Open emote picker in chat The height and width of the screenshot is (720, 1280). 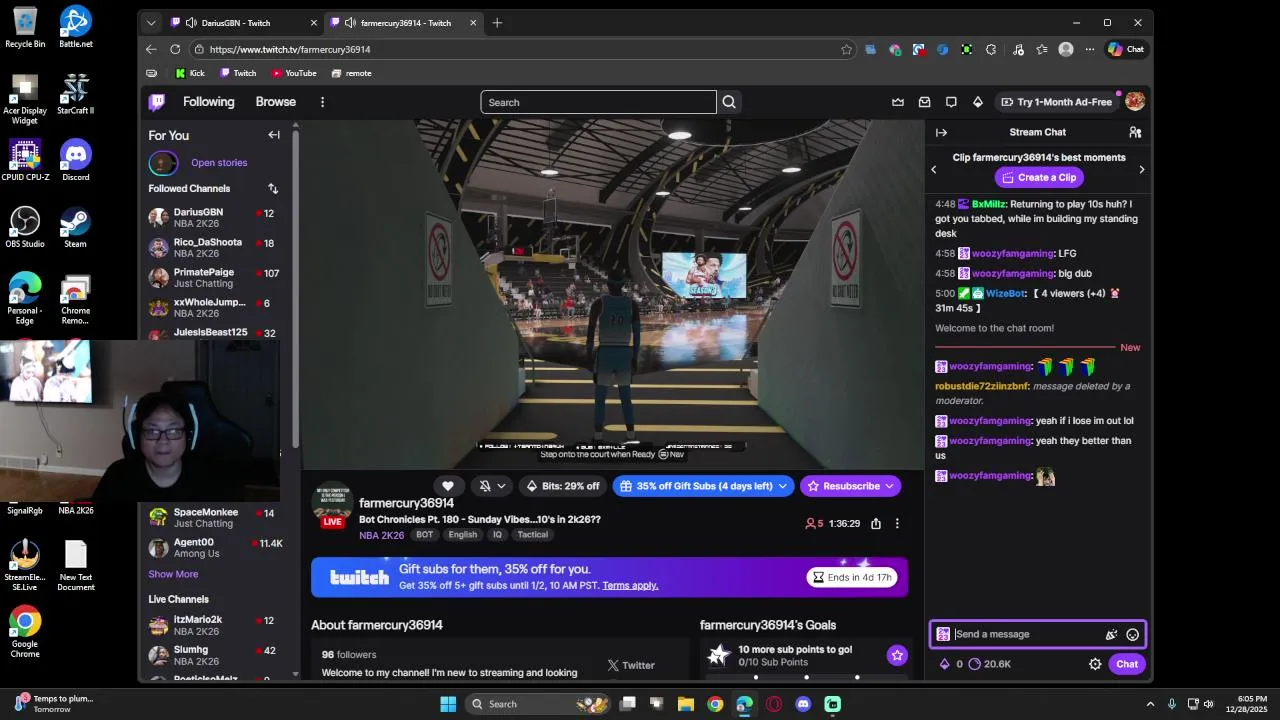(x=1132, y=634)
